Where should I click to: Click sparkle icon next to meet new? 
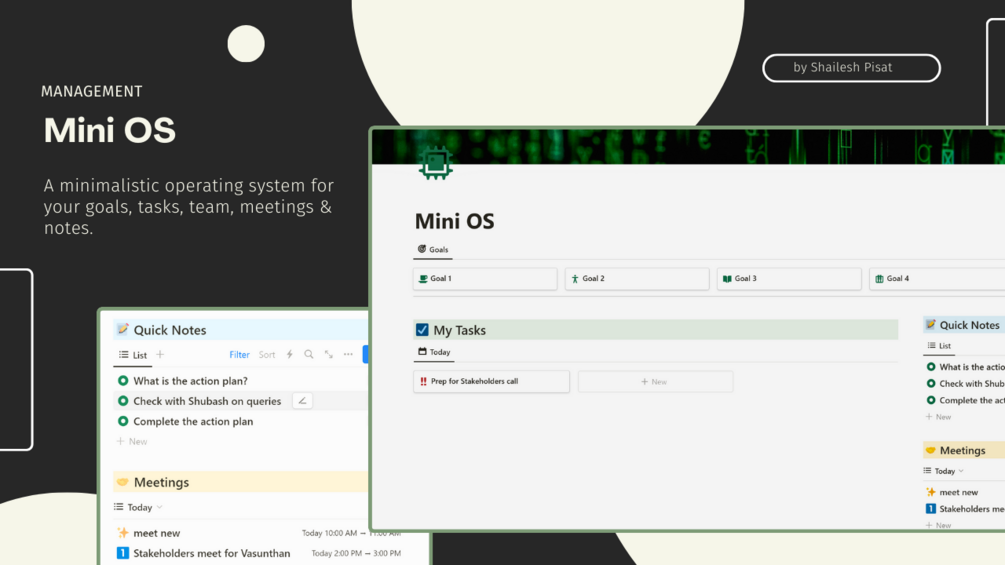(123, 532)
